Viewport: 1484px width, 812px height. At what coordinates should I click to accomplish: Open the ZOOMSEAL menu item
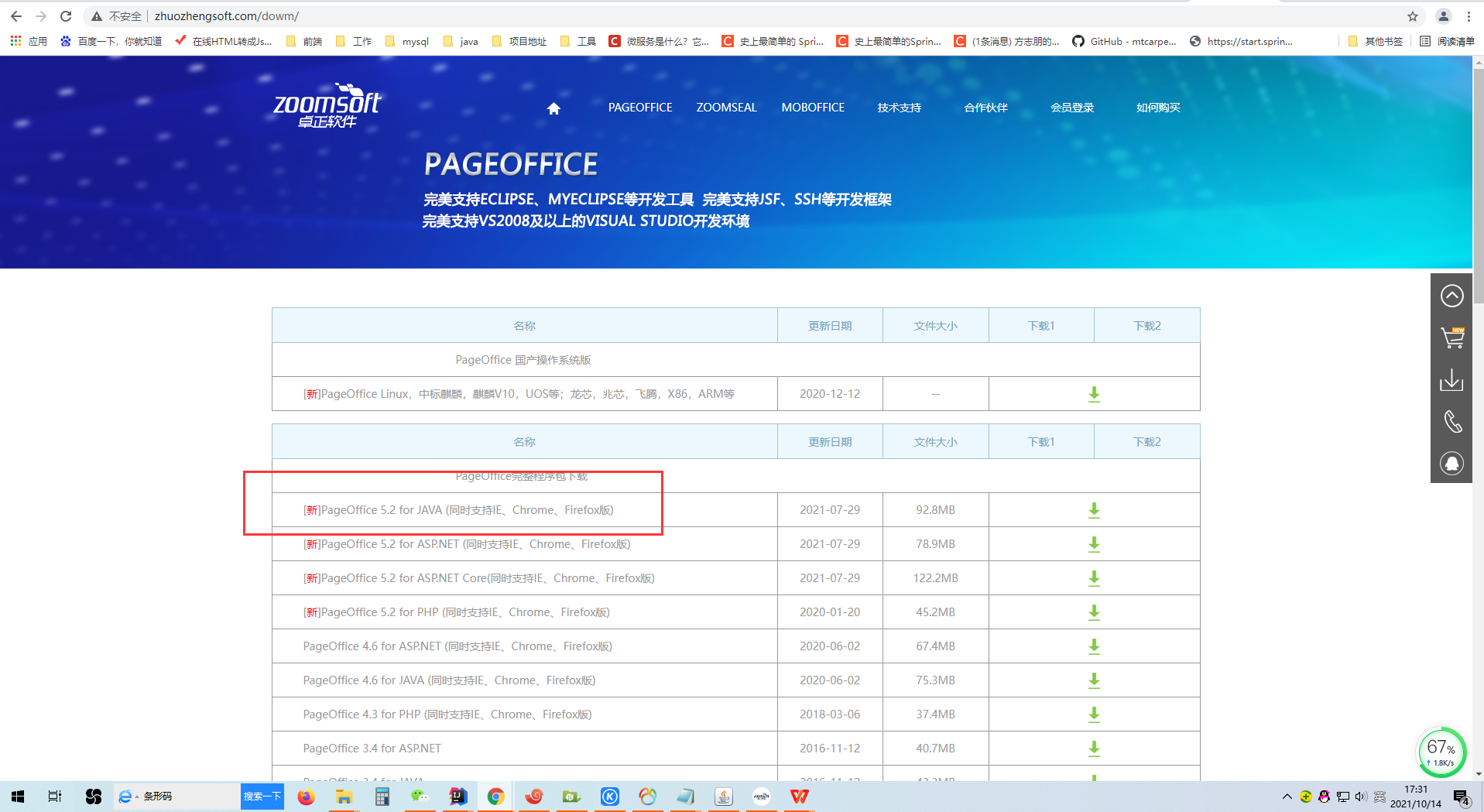point(726,108)
